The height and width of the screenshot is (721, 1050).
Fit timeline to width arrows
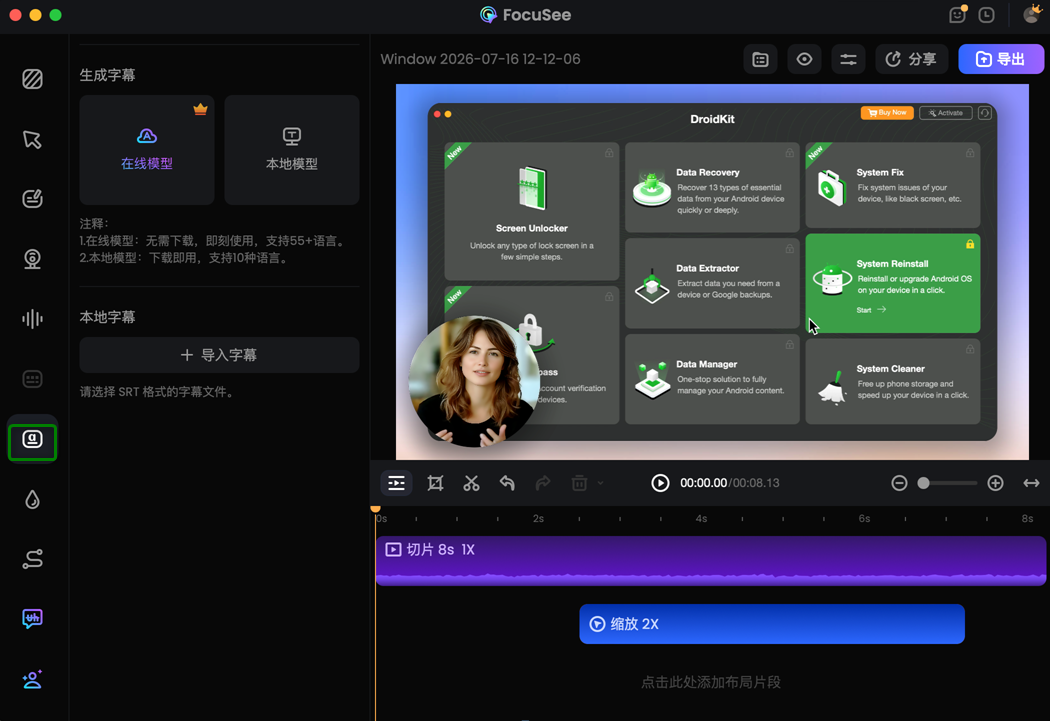coord(1031,483)
